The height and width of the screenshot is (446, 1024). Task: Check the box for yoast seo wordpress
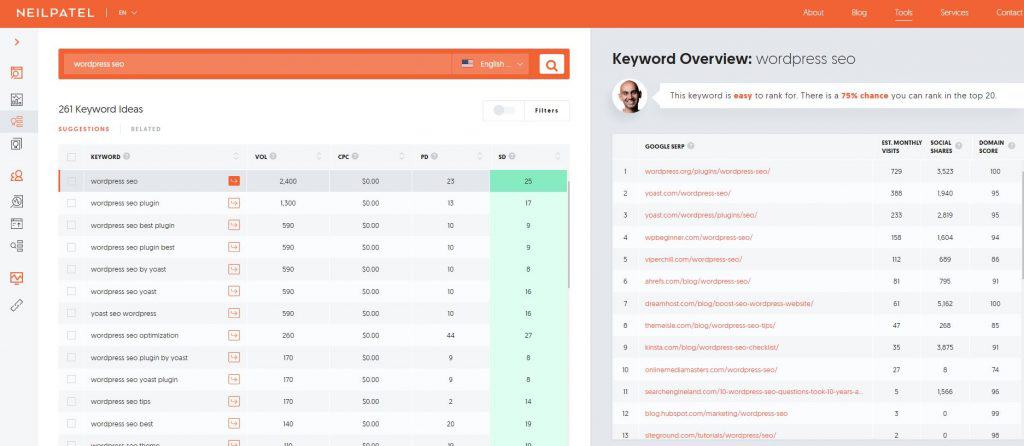pyautogui.click(x=72, y=313)
